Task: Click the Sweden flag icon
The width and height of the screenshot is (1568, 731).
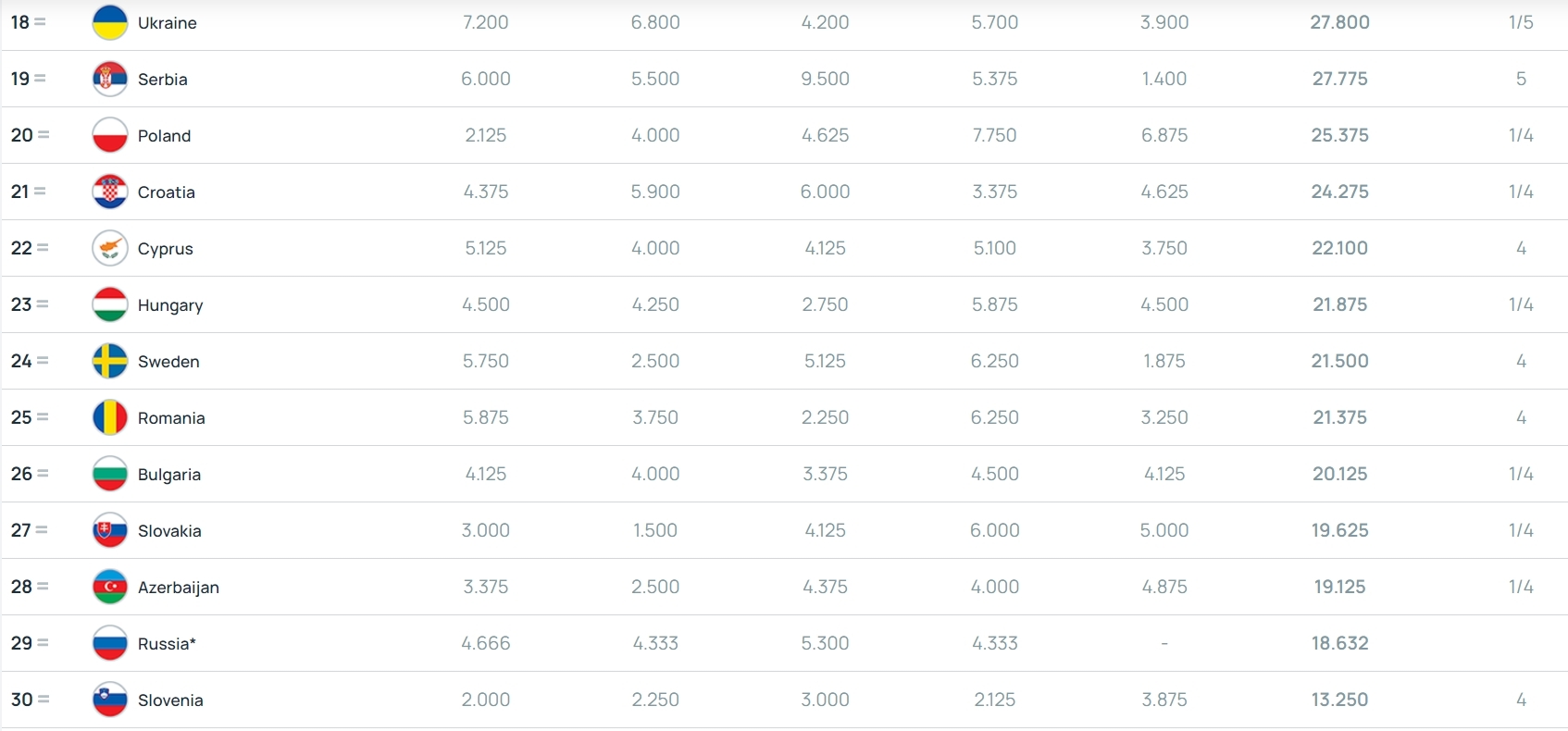Action: coord(110,361)
